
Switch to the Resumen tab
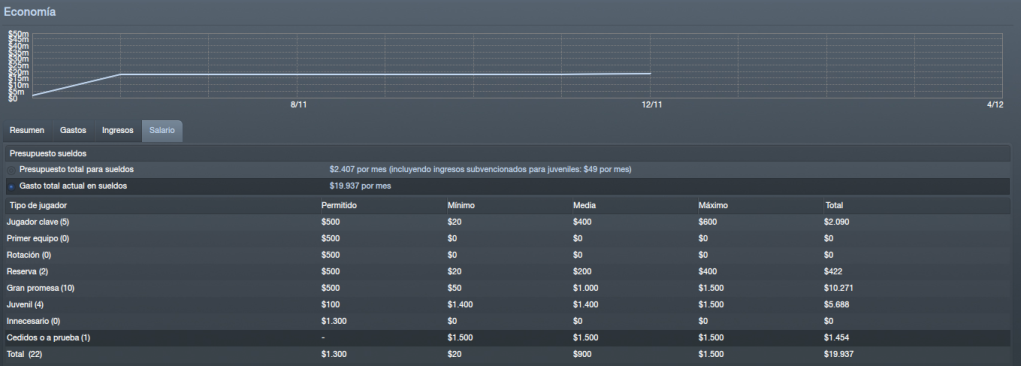point(27,130)
